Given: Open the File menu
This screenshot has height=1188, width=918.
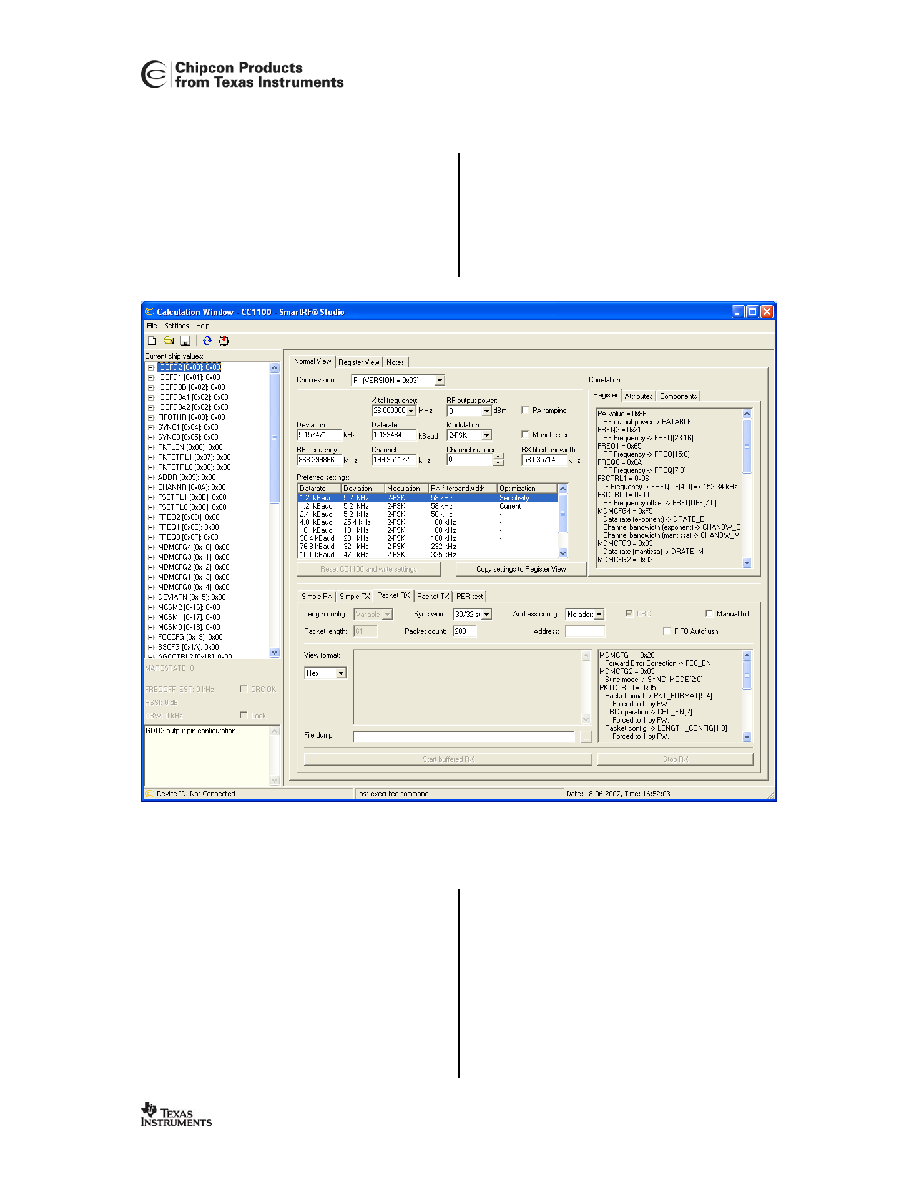Looking at the screenshot, I should (151, 326).
